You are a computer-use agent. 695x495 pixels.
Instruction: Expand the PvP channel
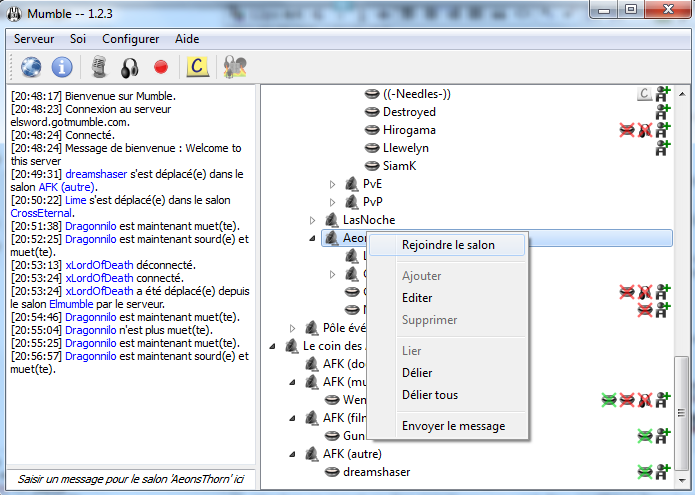[x=332, y=202]
